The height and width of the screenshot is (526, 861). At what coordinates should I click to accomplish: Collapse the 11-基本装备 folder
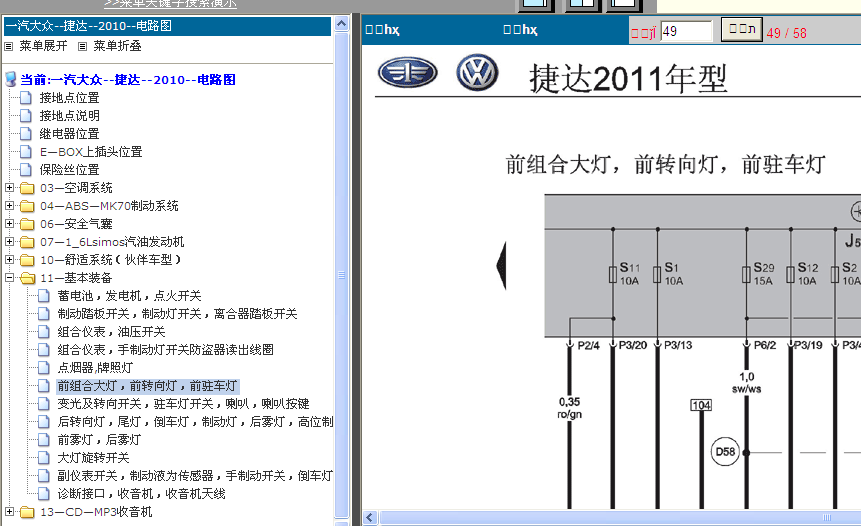9,278
